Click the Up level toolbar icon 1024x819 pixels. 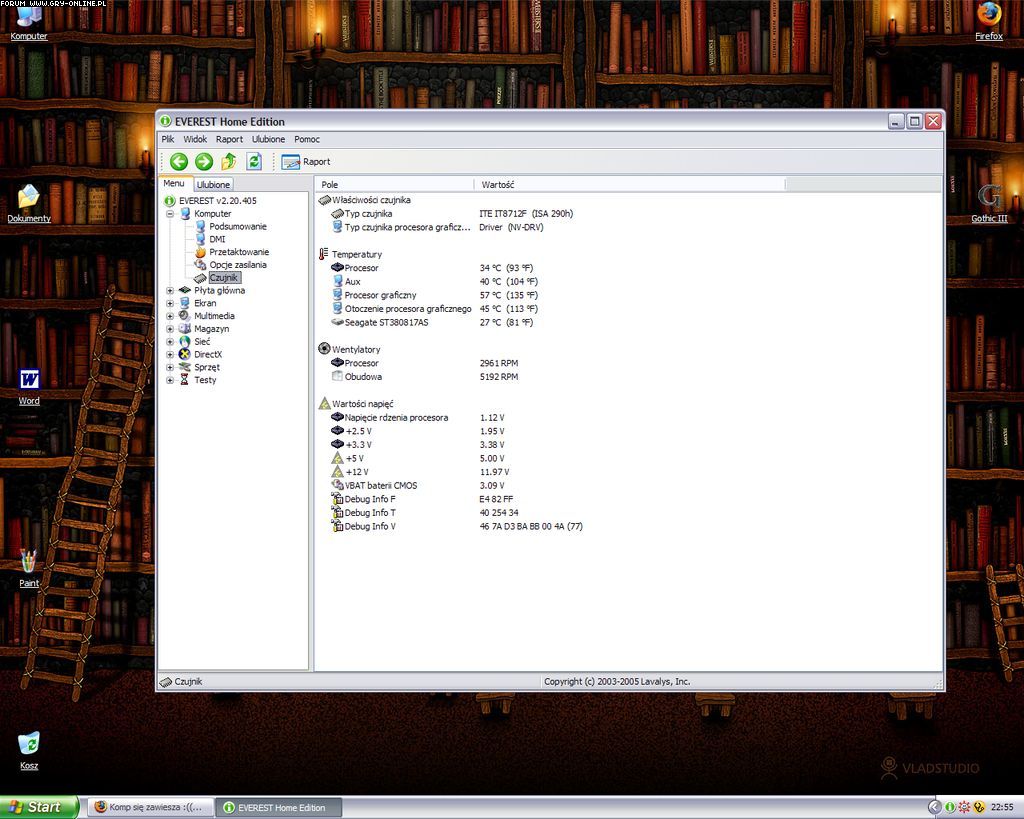(229, 162)
